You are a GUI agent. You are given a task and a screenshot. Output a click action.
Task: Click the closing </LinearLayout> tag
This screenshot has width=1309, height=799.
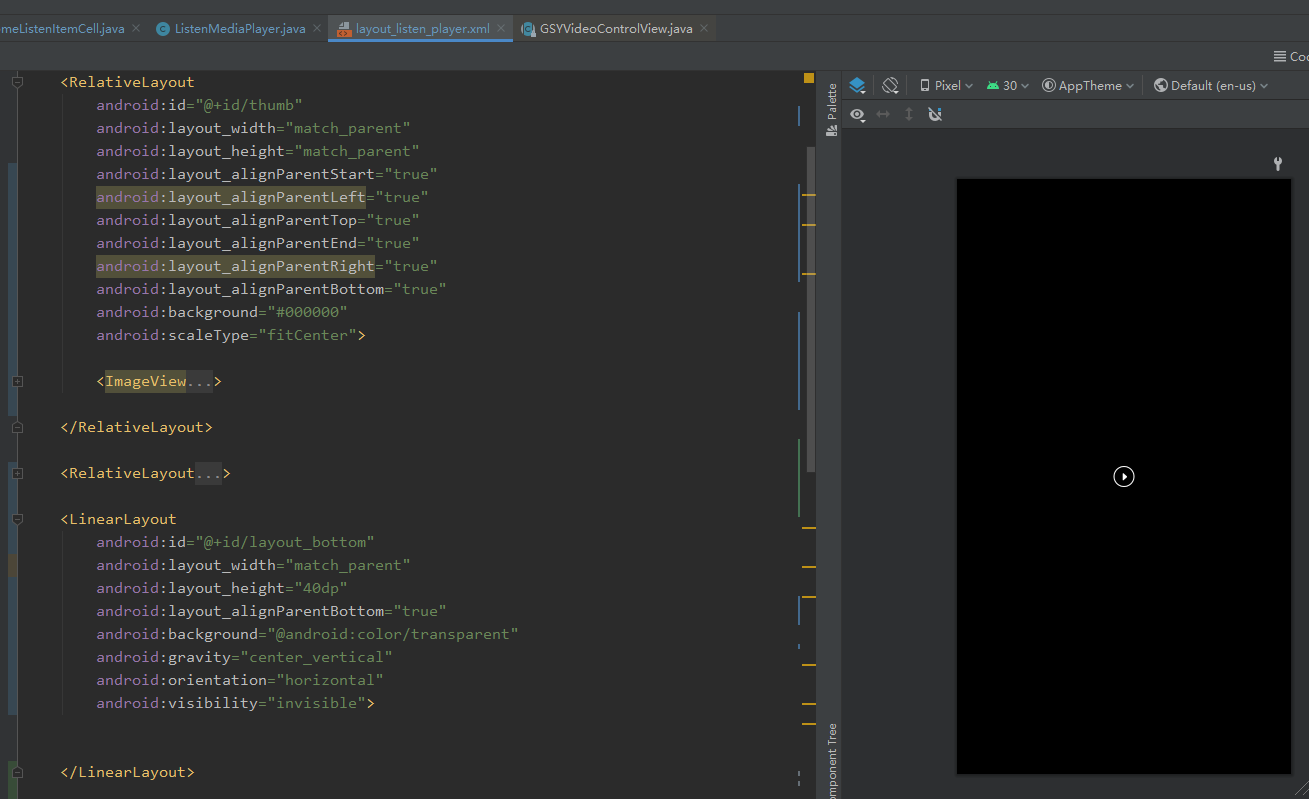pyautogui.click(x=127, y=772)
